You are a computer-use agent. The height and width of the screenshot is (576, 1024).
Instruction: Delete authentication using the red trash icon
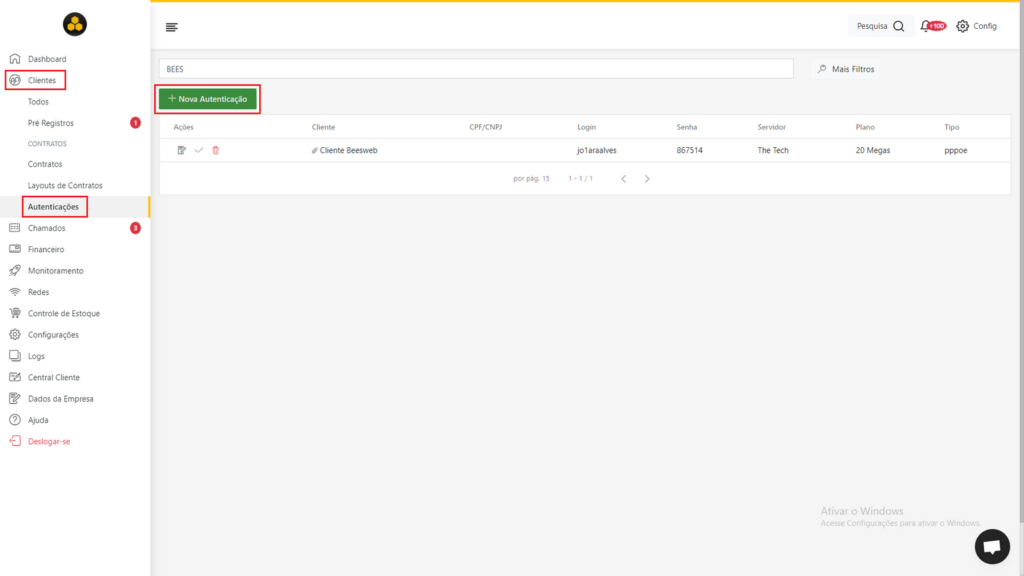216,150
